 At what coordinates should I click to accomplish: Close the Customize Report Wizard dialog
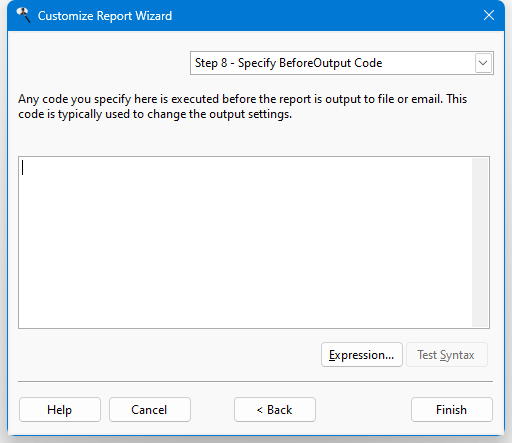tap(489, 15)
